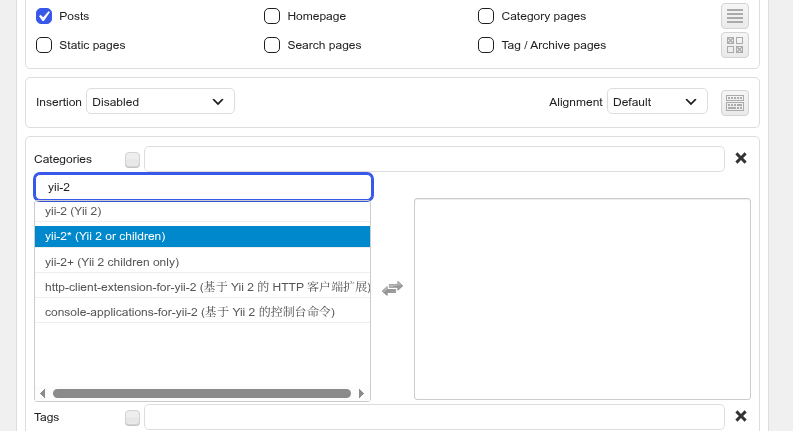This screenshot has width=793, height=431.
Task: Click the category search field containing yii-2
Action: pos(203,187)
